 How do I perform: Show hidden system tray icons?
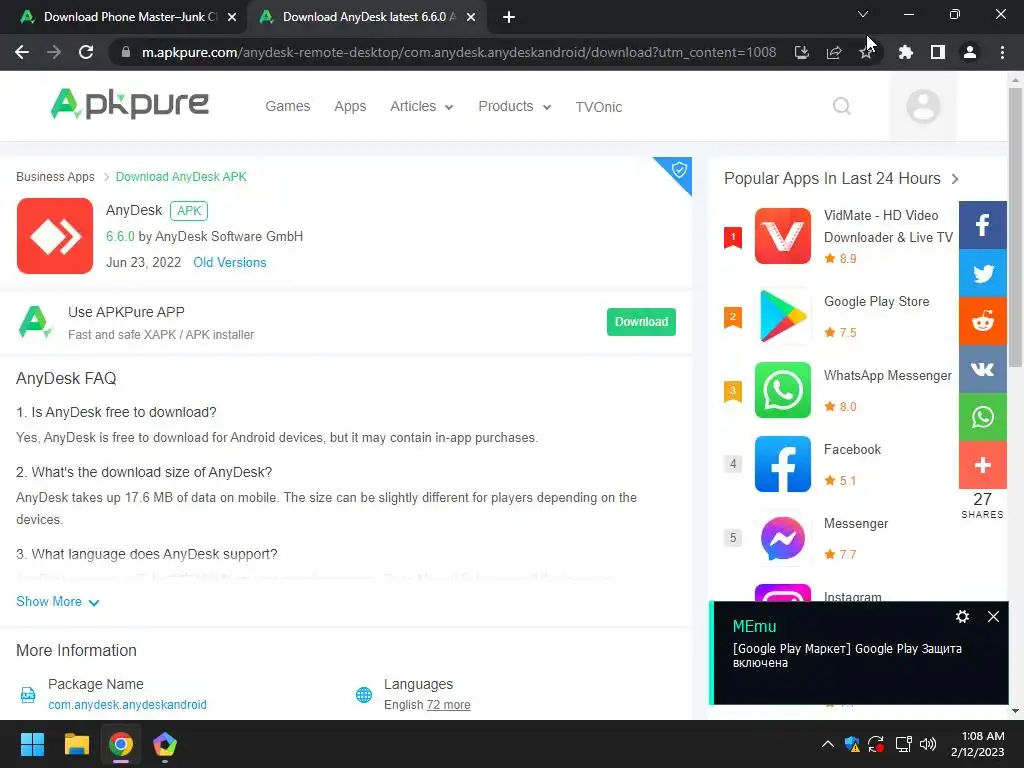(x=827, y=744)
